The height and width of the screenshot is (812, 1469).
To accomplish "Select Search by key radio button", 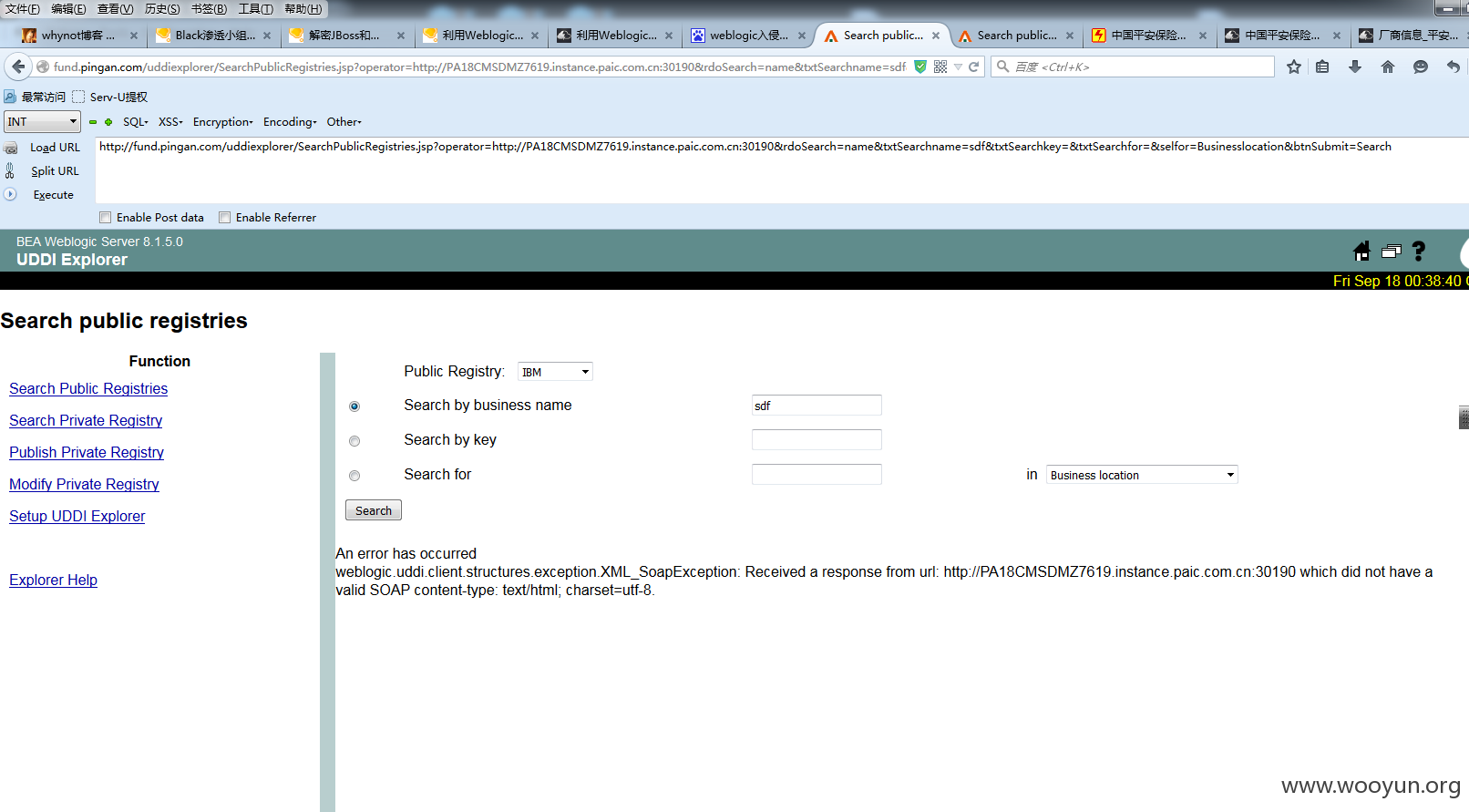I will click(354, 441).
